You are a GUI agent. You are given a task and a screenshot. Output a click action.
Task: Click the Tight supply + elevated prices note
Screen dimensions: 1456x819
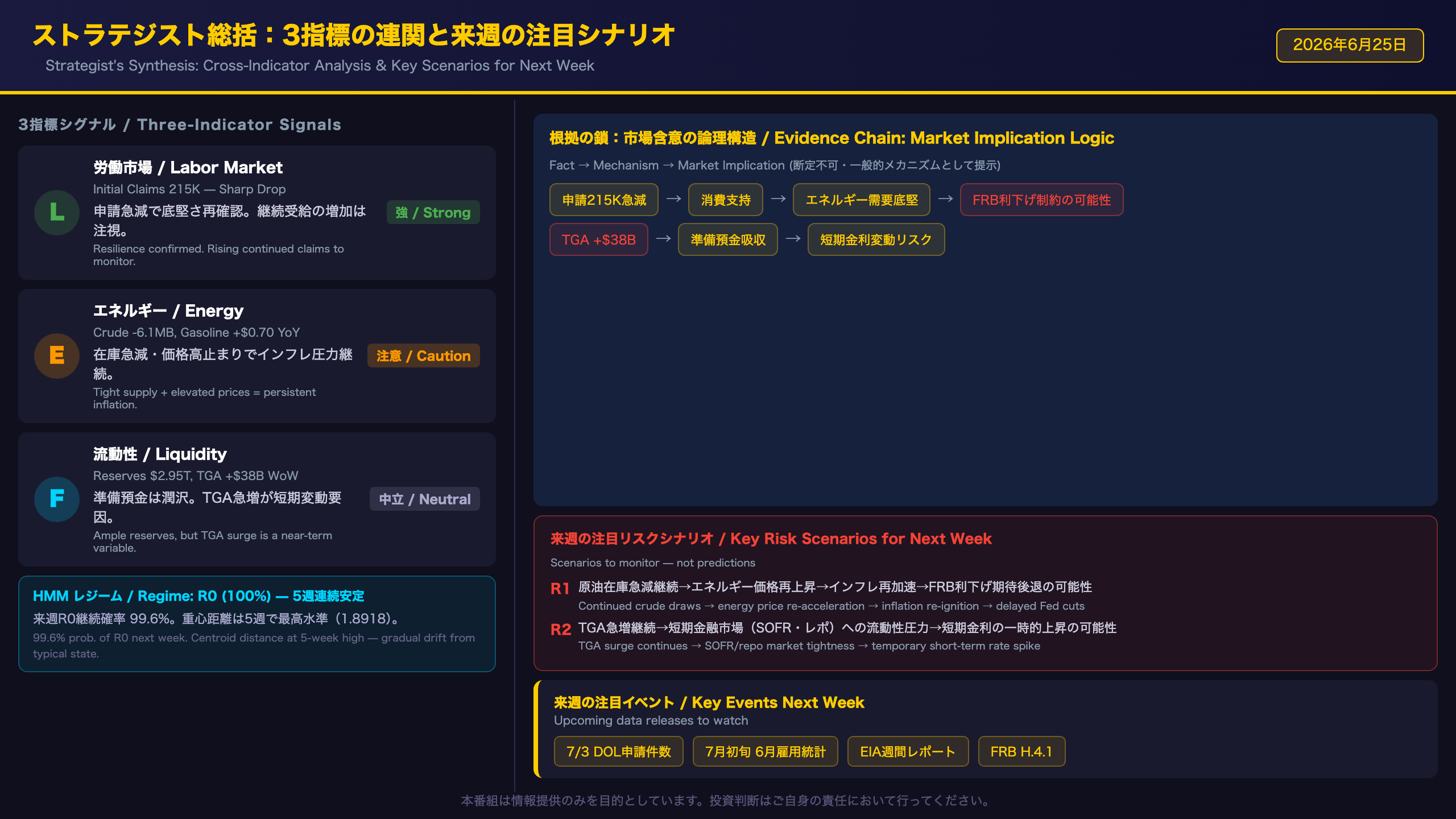click(204, 398)
